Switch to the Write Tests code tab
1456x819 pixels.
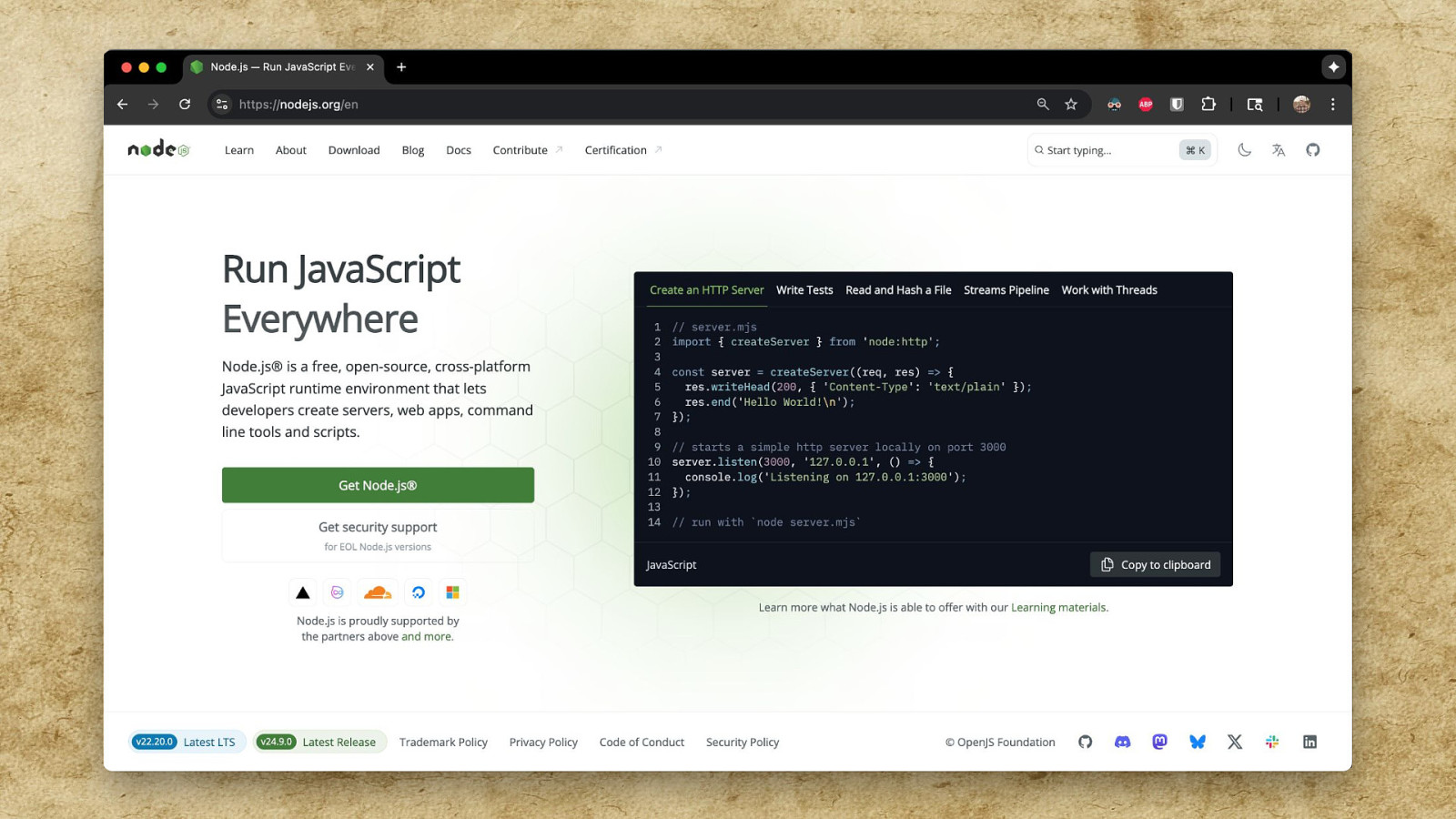tap(804, 290)
